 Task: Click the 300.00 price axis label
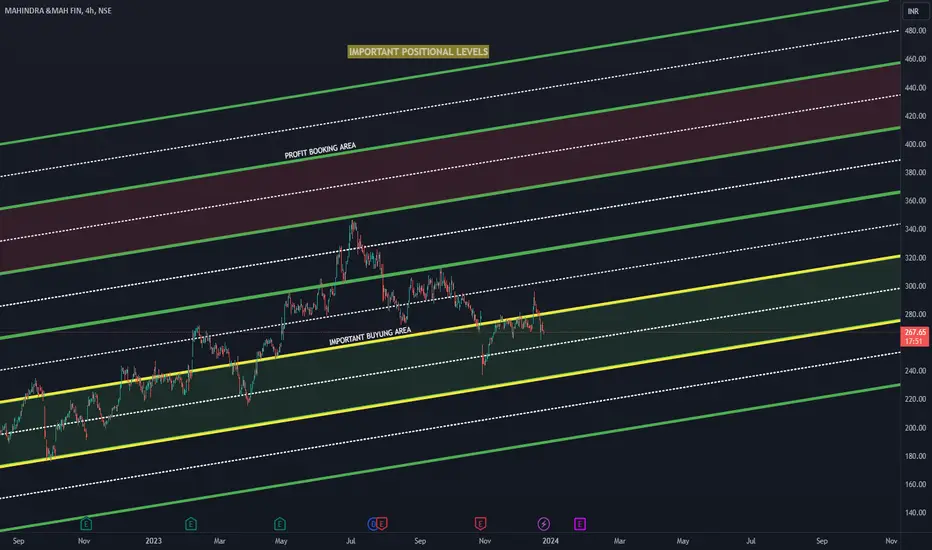pyautogui.click(x=915, y=286)
